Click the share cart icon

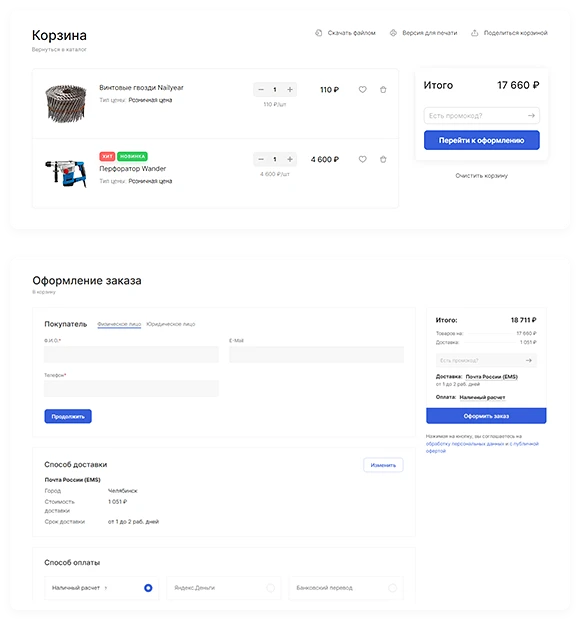click(x=474, y=33)
